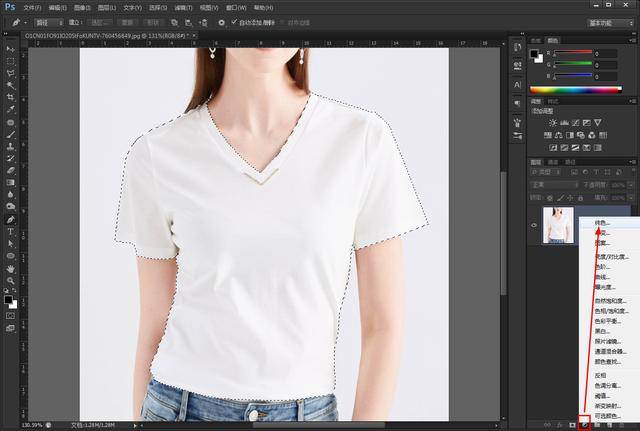Screen dimensions: 640x431
Task: Click the foreground color swatch in toolbar
Action: 9,298
